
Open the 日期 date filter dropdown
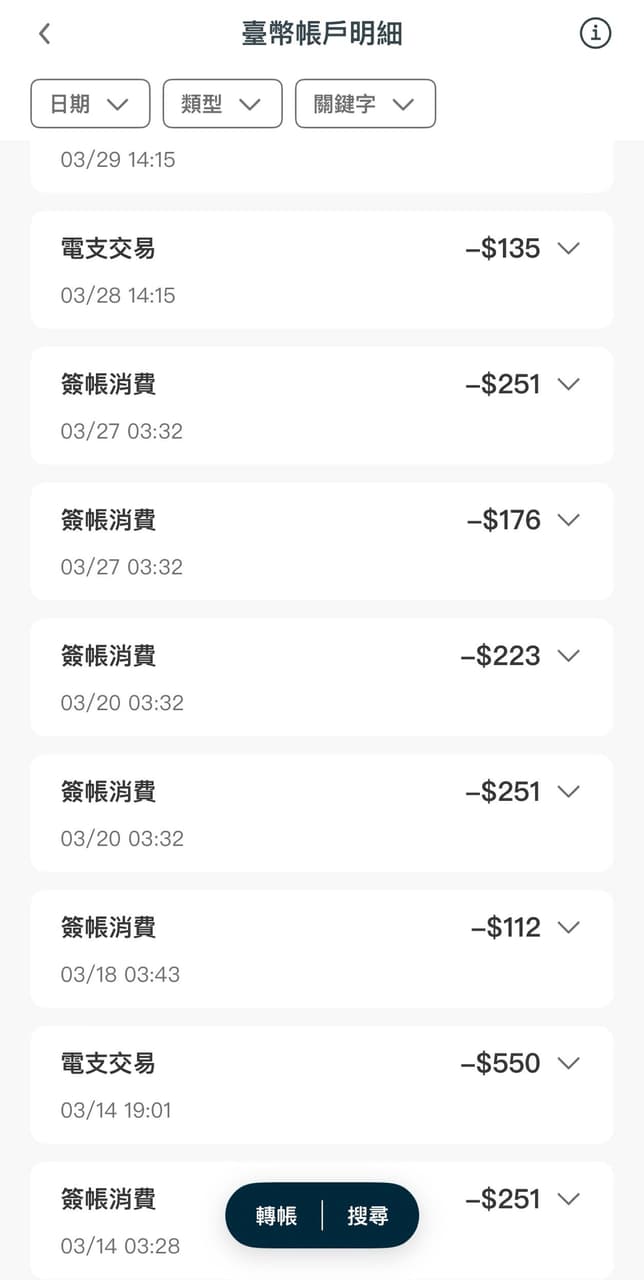[90, 104]
